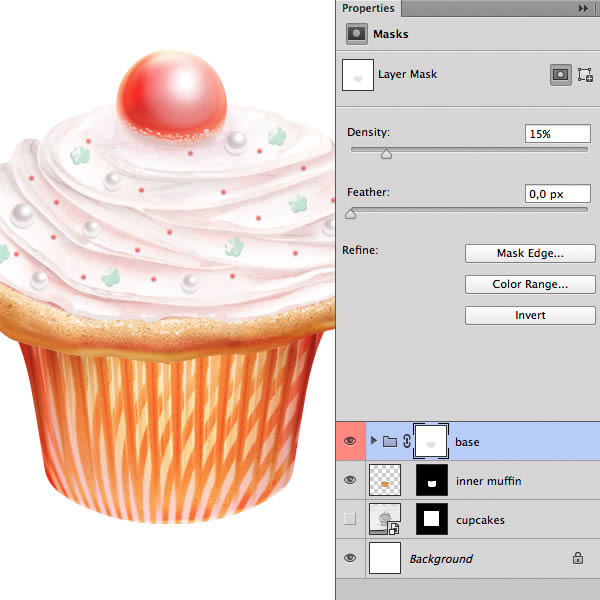Select the base layer name
The image size is (600, 600).
click(x=467, y=442)
